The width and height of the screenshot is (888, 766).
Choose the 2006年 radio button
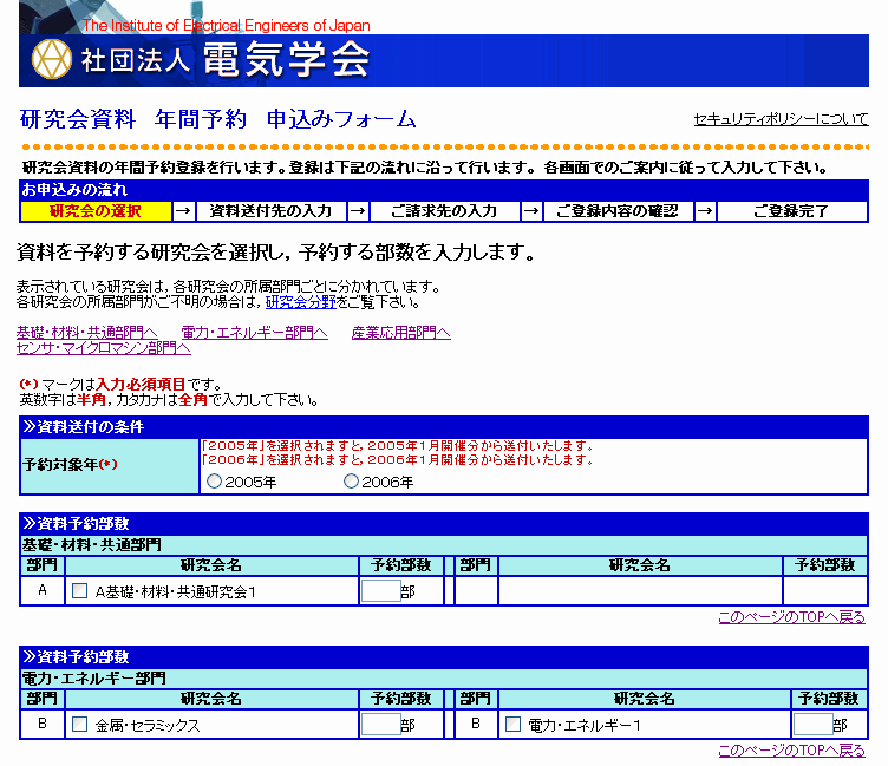[x=351, y=482]
